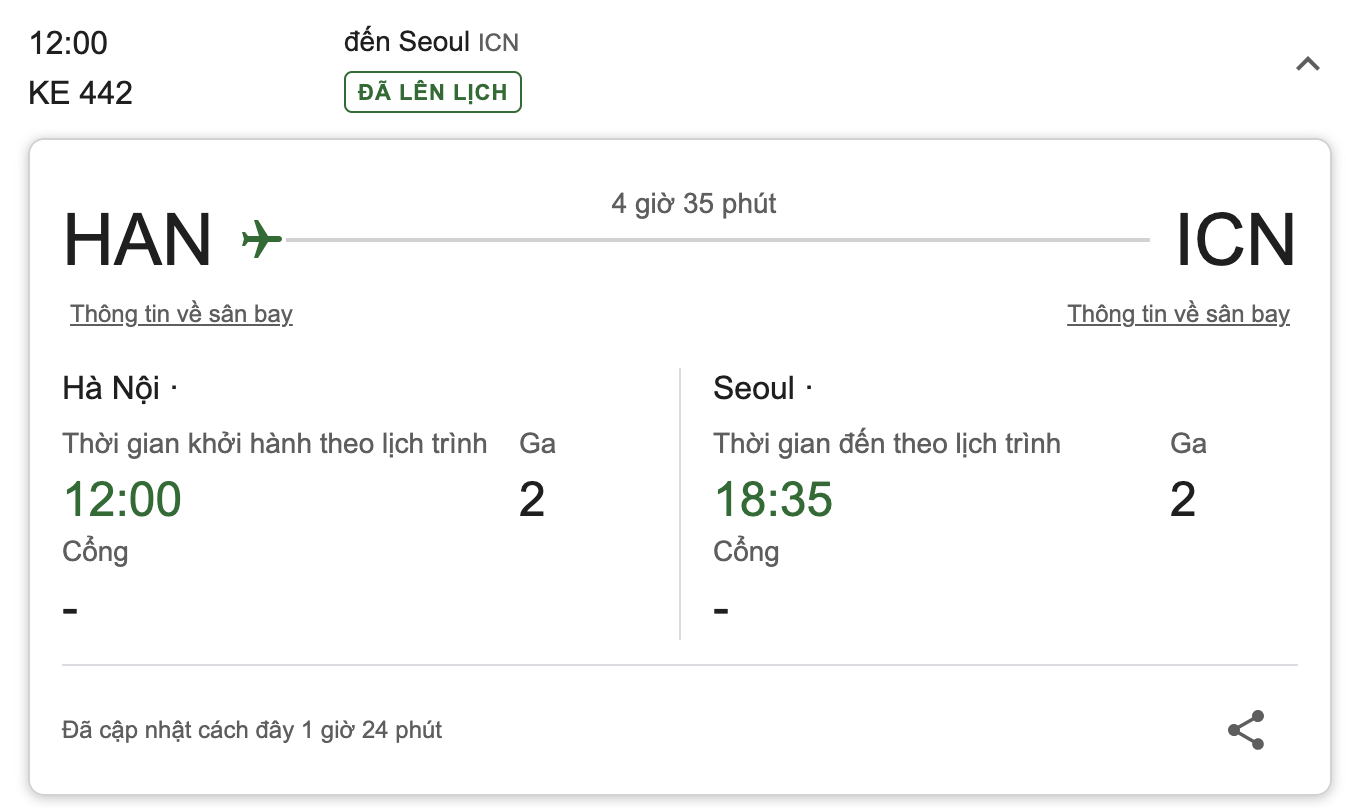
Task: Click the flight progress line
Action: [x=716, y=240]
